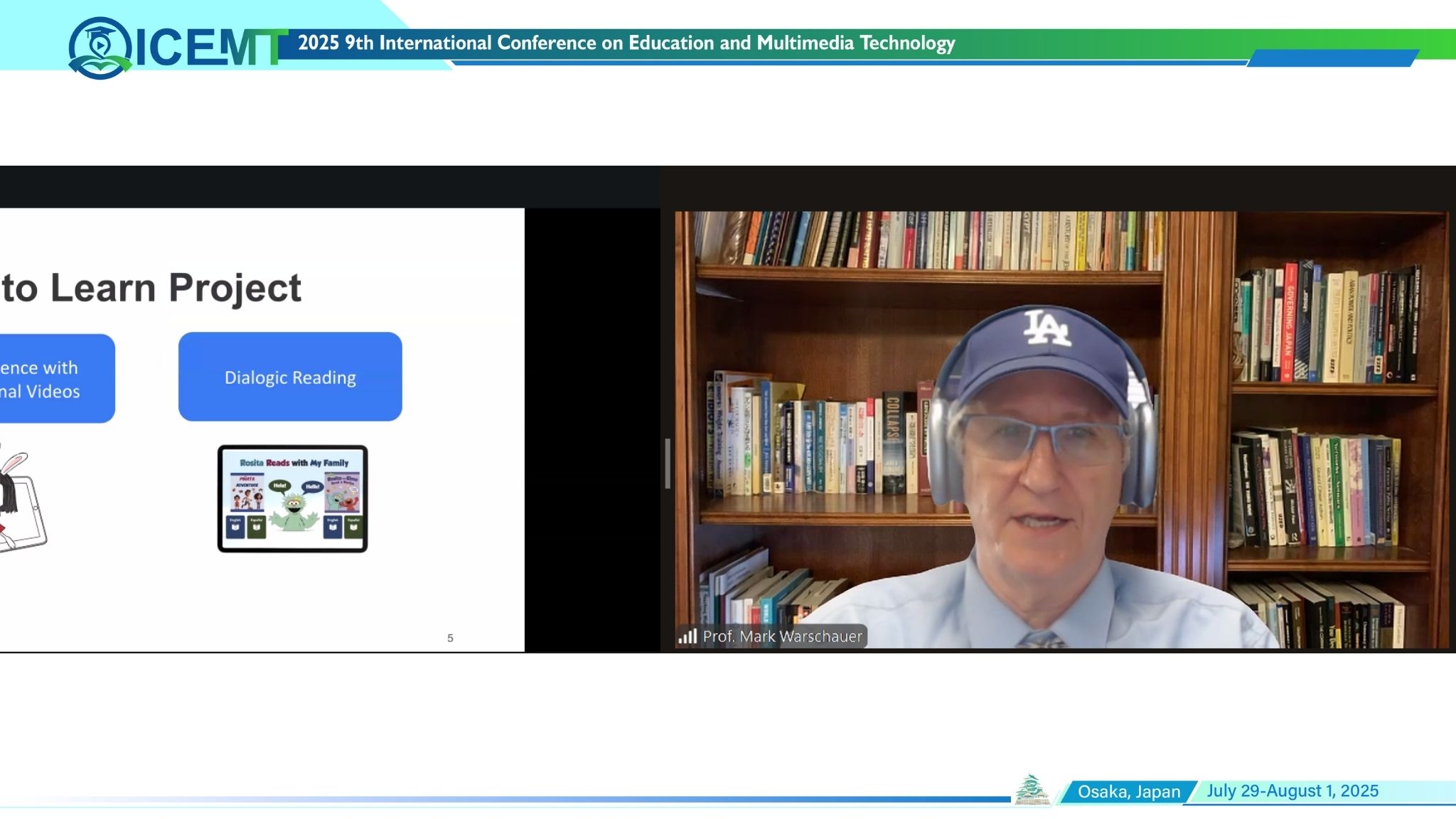Click the Dialogic Reading blue box
1456x819 pixels.
(x=290, y=377)
